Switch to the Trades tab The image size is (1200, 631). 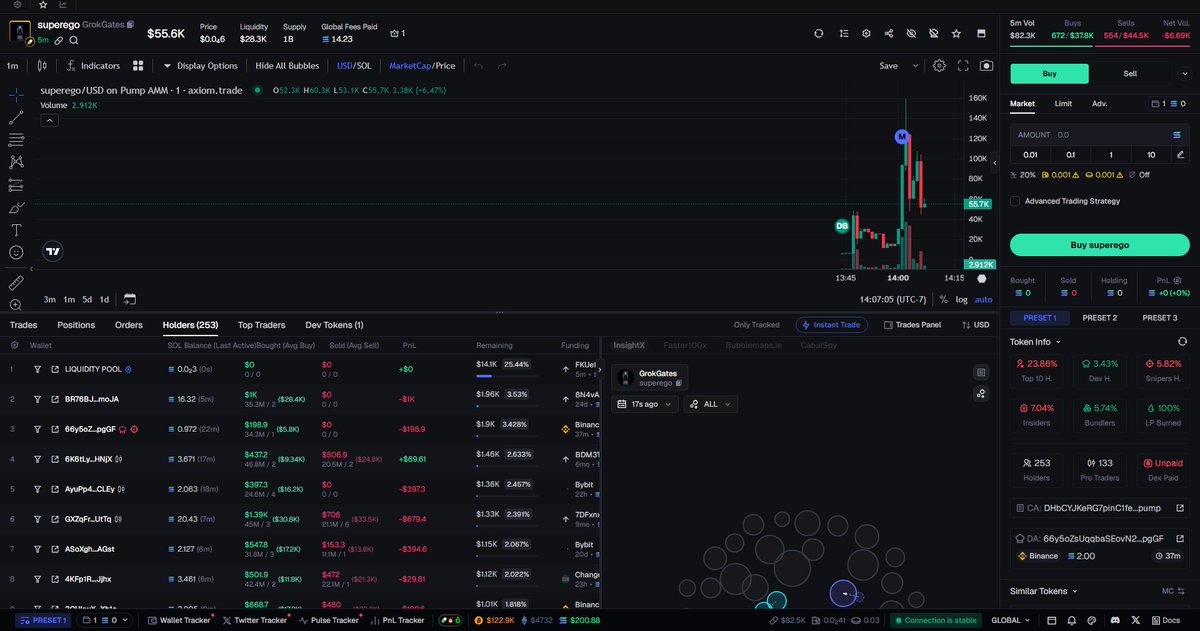[23, 325]
